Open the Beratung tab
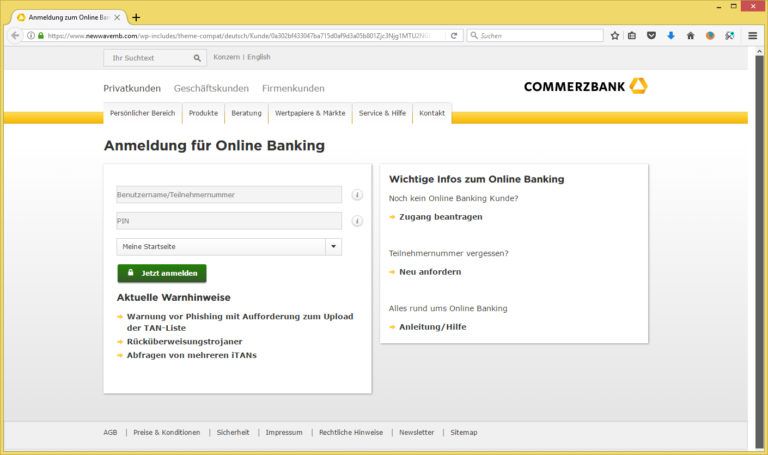 click(x=246, y=113)
